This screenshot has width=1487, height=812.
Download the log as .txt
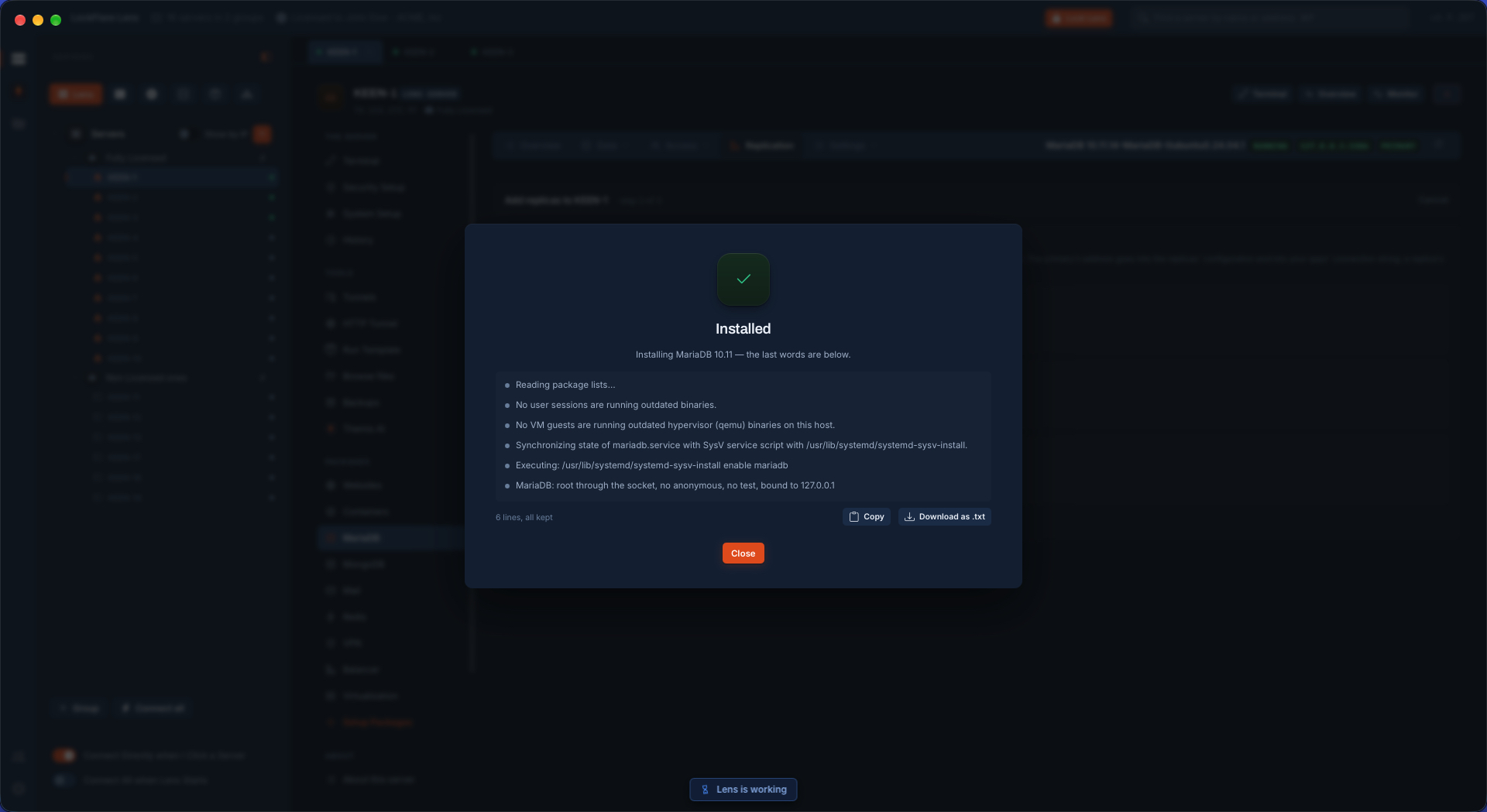(x=944, y=516)
